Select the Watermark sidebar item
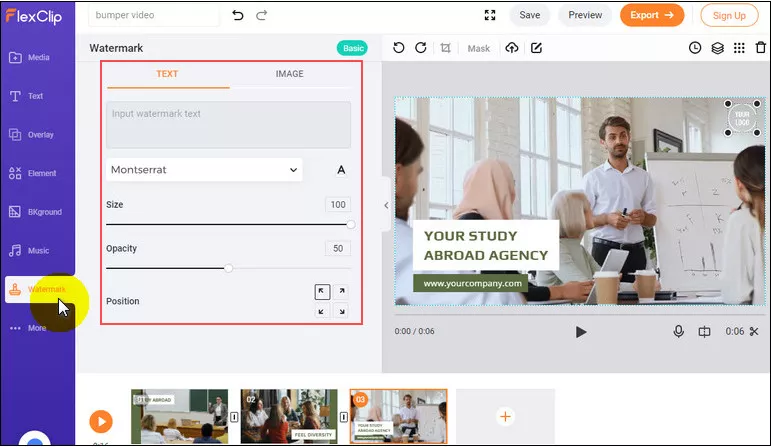 click(x=39, y=289)
